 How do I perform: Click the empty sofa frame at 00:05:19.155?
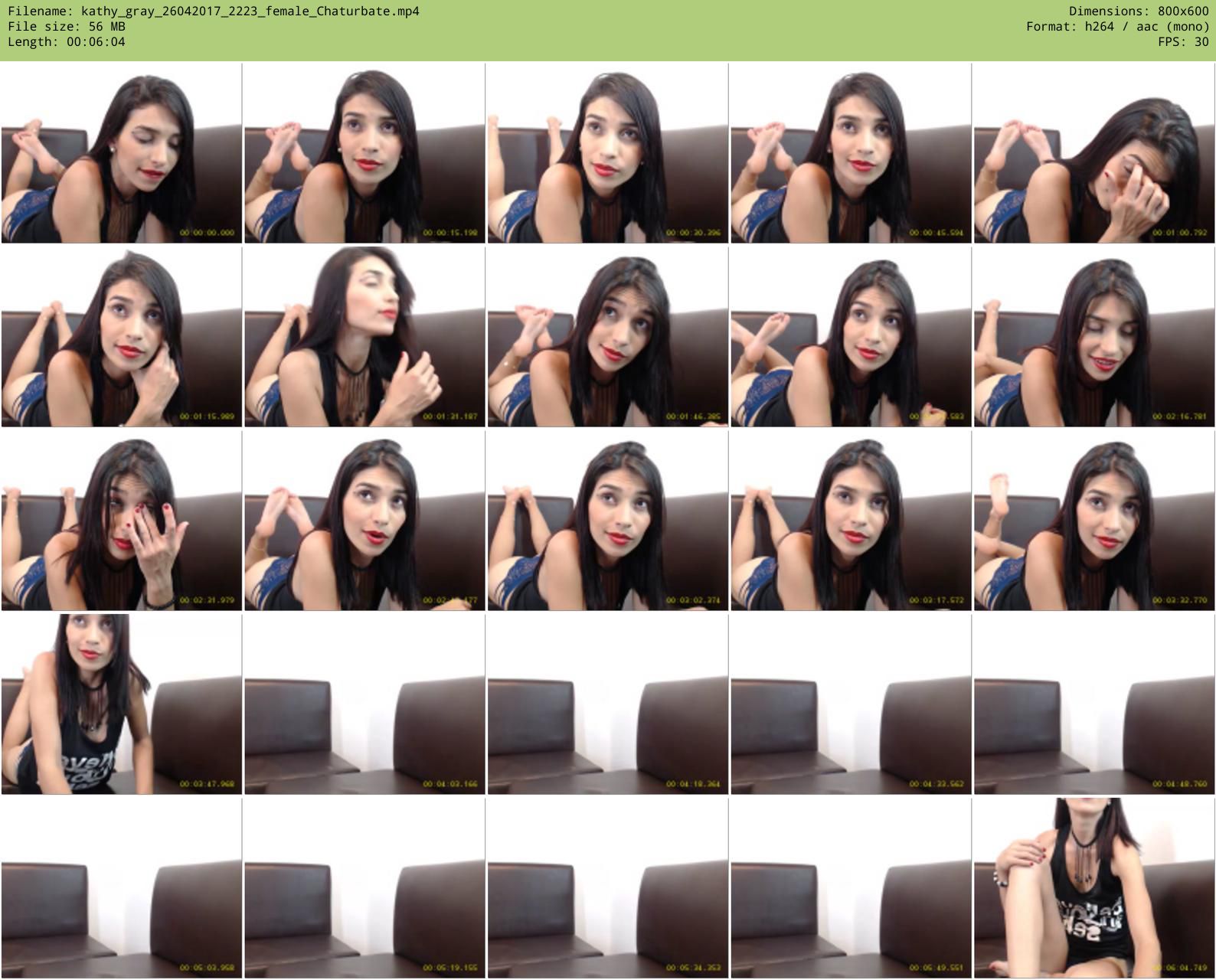(x=364, y=888)
